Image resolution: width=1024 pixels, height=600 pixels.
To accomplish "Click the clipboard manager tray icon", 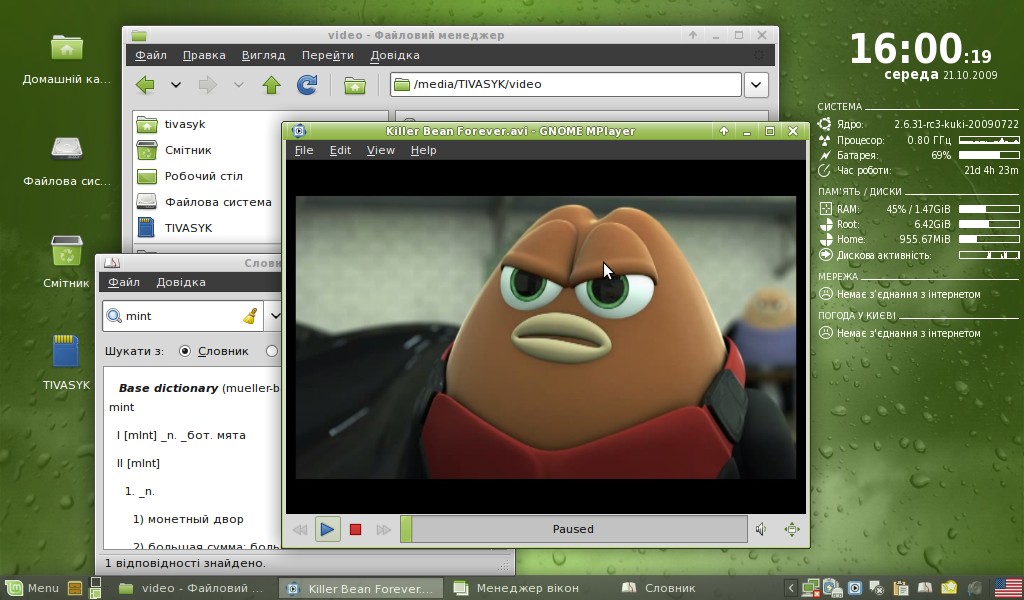I will click(901, 588).
